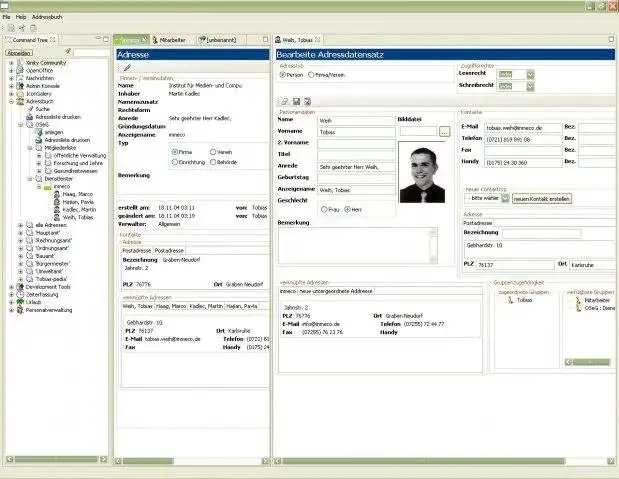Click the Admin Konsole icon

click(20, 86)
